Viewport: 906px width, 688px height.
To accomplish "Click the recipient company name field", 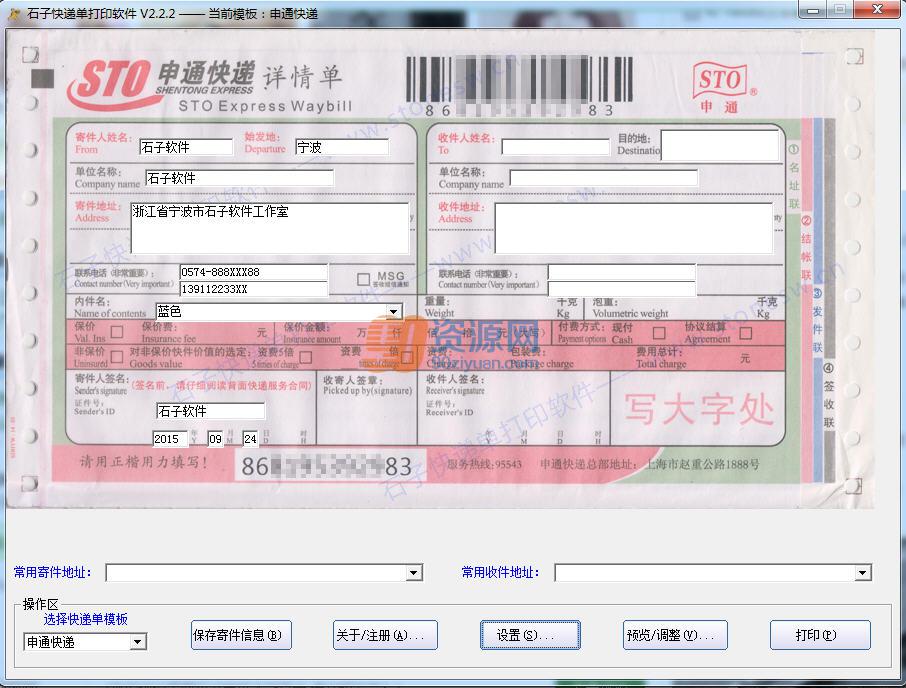I will [603, 178].
